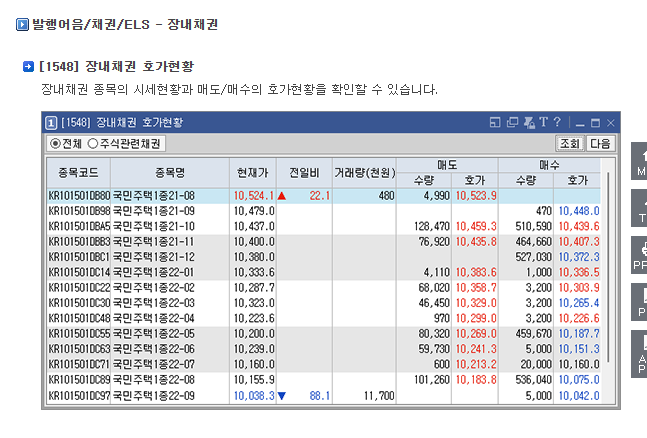Close the 장내채권 호가현황 window
The image size is (647, 438).
pos(611,123)
